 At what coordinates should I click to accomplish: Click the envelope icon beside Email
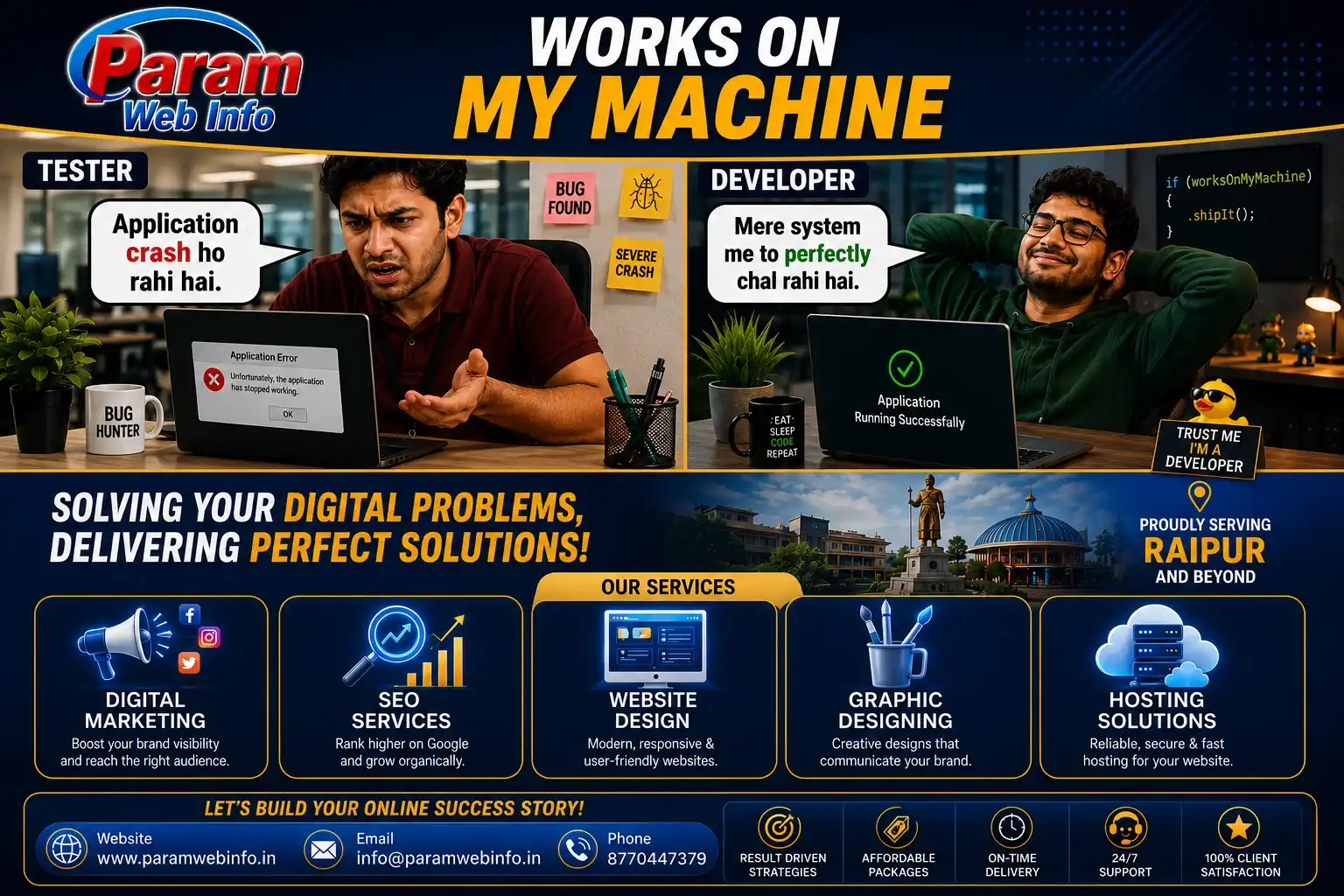(324, 849)
